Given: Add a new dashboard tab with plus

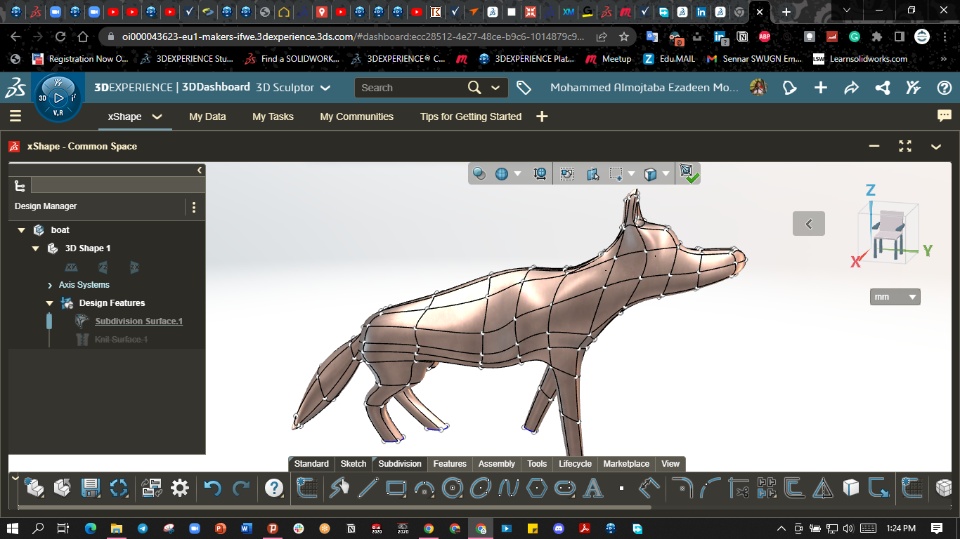Looking at the screenshot, I should pos(542,116).
